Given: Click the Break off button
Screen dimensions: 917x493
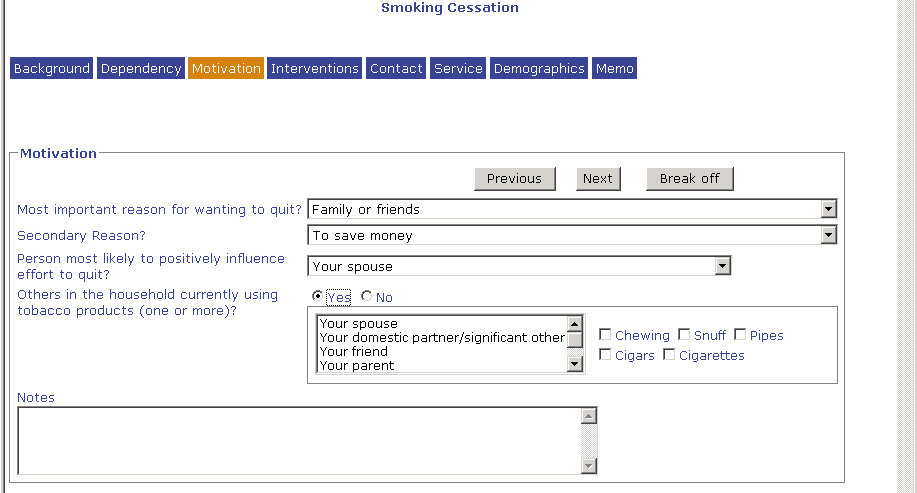Looking at the screenshot, I should pos(689,179).
